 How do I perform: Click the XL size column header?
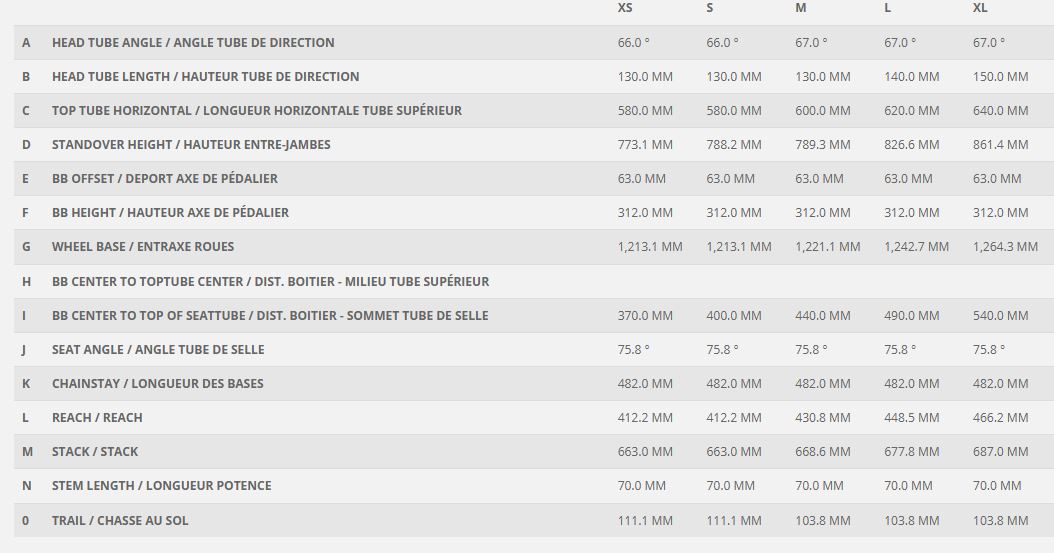(980, 8)
